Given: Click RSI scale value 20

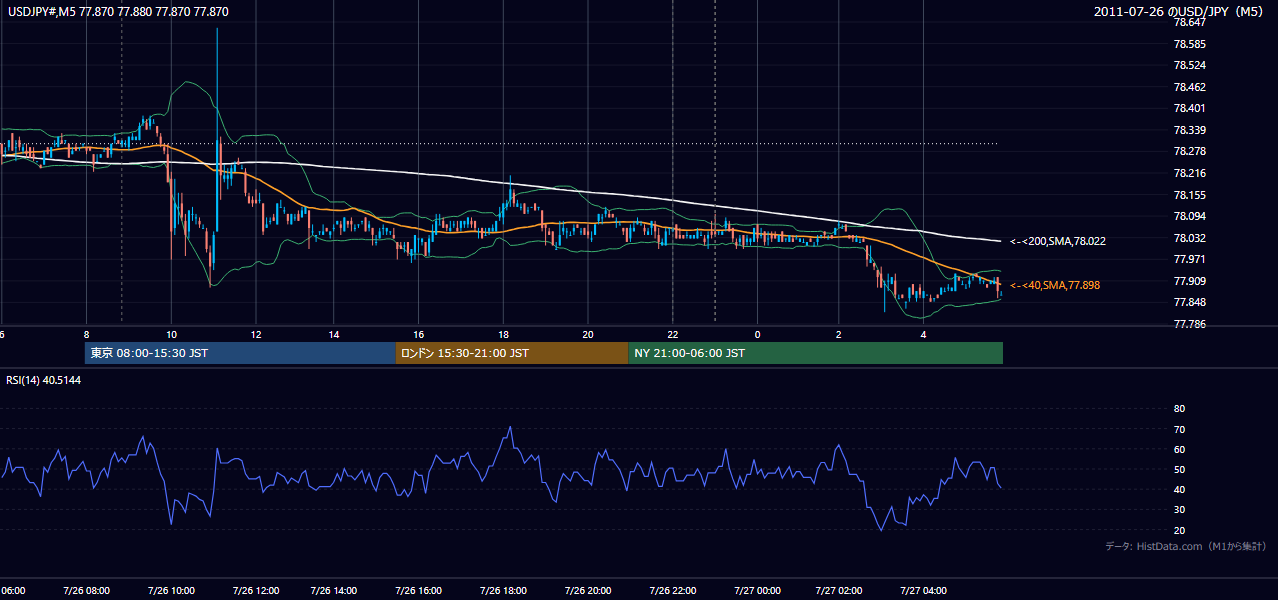Looking at the screenshot, I should (1179, 530).
